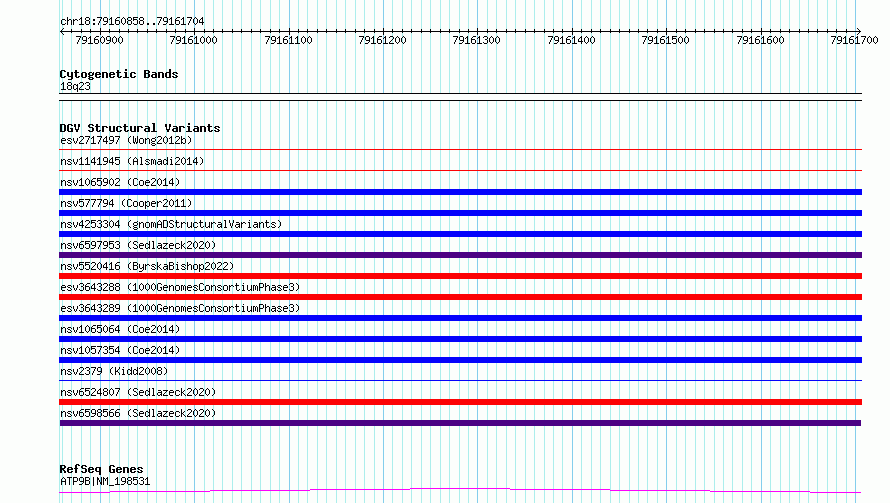The image size is (890, 503).
Task: Open the ATP9B|NM_198531 gene label
Action: coord(105,481)
